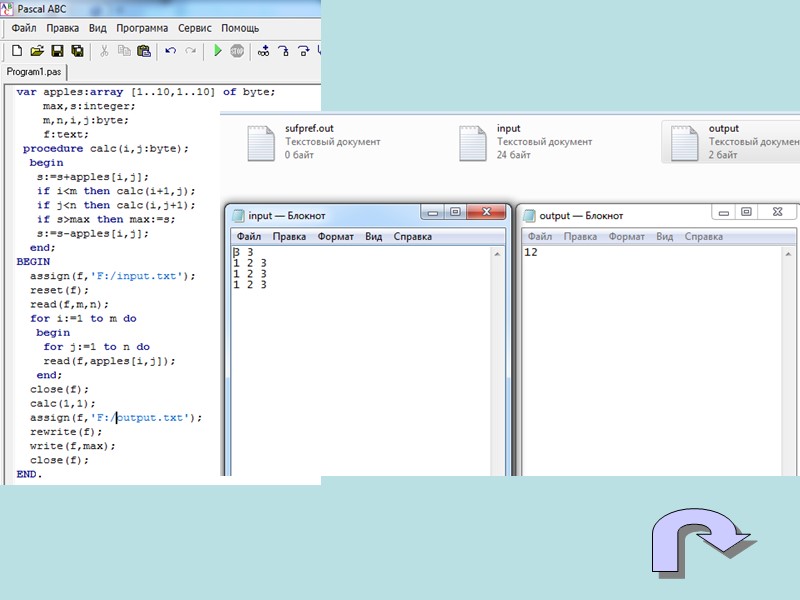Viewport: 800px width, 600px height.
Task: Maximize the output Notepad window
Action: (746, 212)
